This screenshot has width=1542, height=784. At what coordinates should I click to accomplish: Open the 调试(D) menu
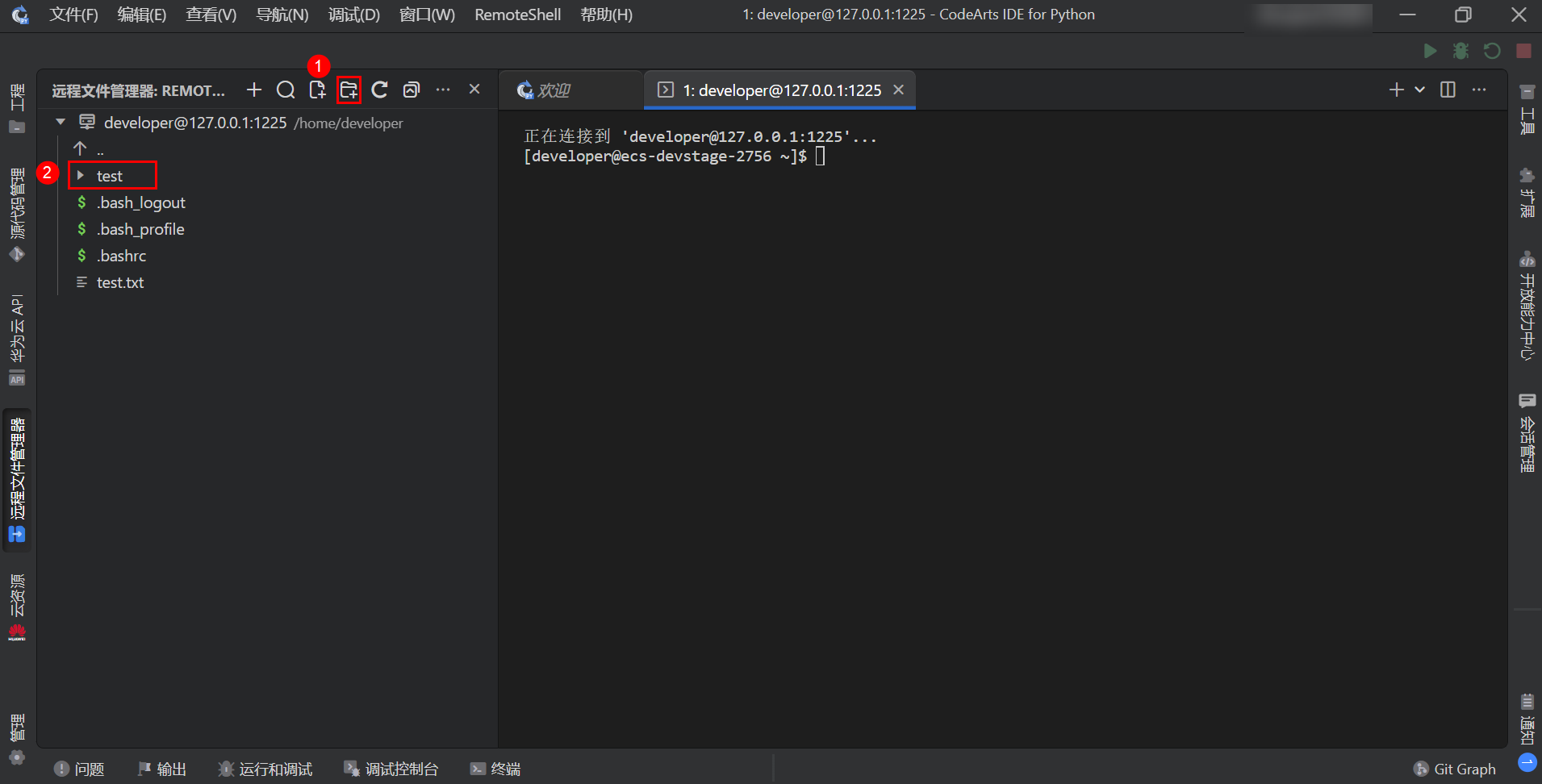(x=353, y=15)
